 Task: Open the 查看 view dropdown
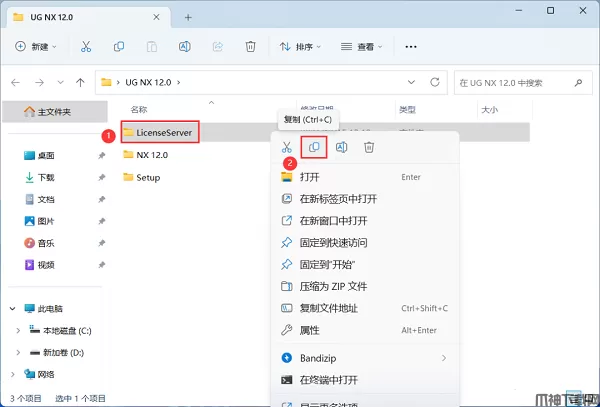coord(362,47)
